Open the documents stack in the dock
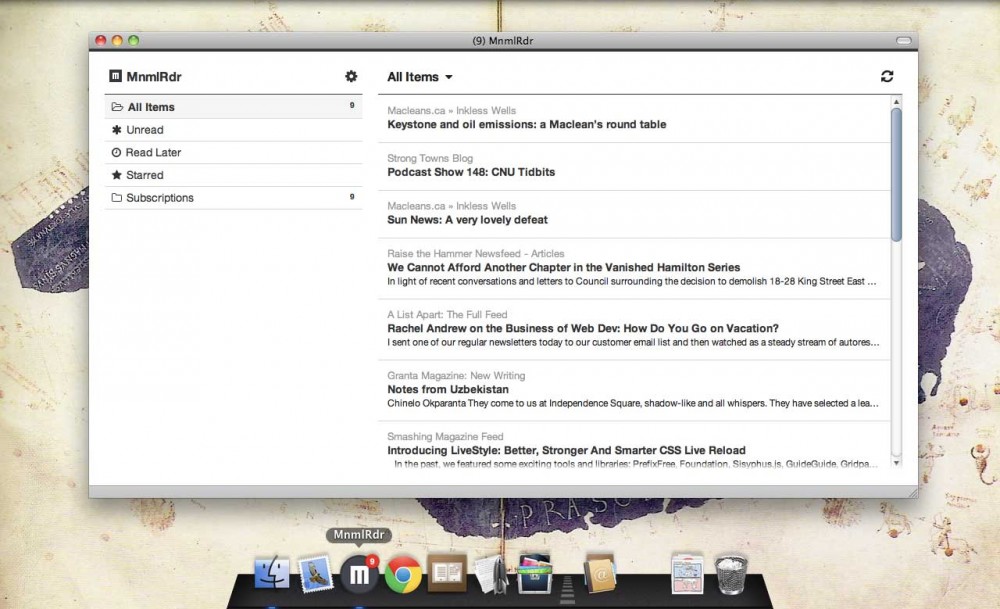Viewport: 1000px width, 609px height. point(687,573)
